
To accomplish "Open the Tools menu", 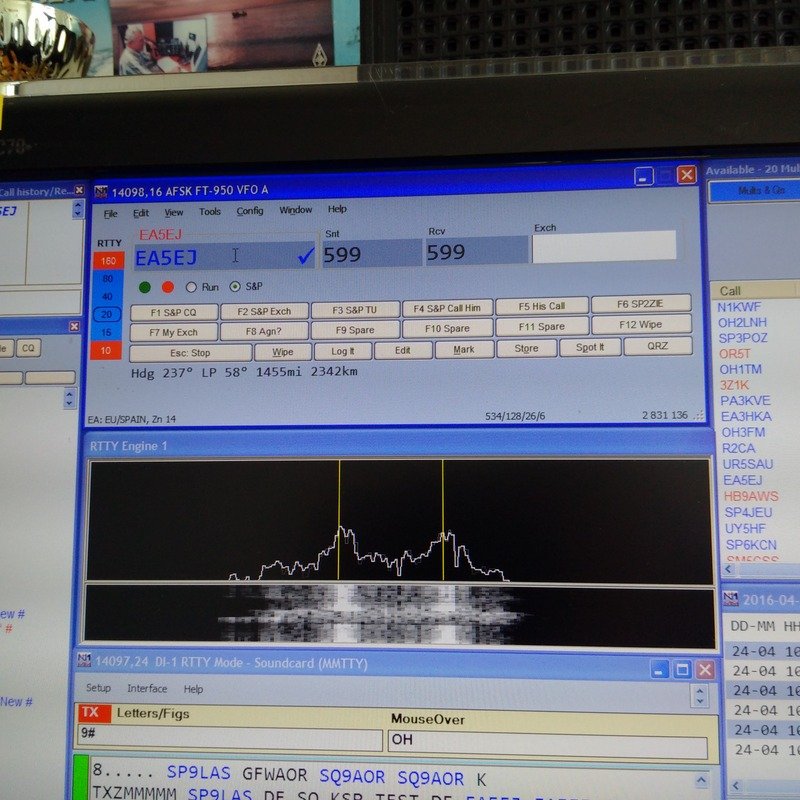I will [x=209, y=212].
